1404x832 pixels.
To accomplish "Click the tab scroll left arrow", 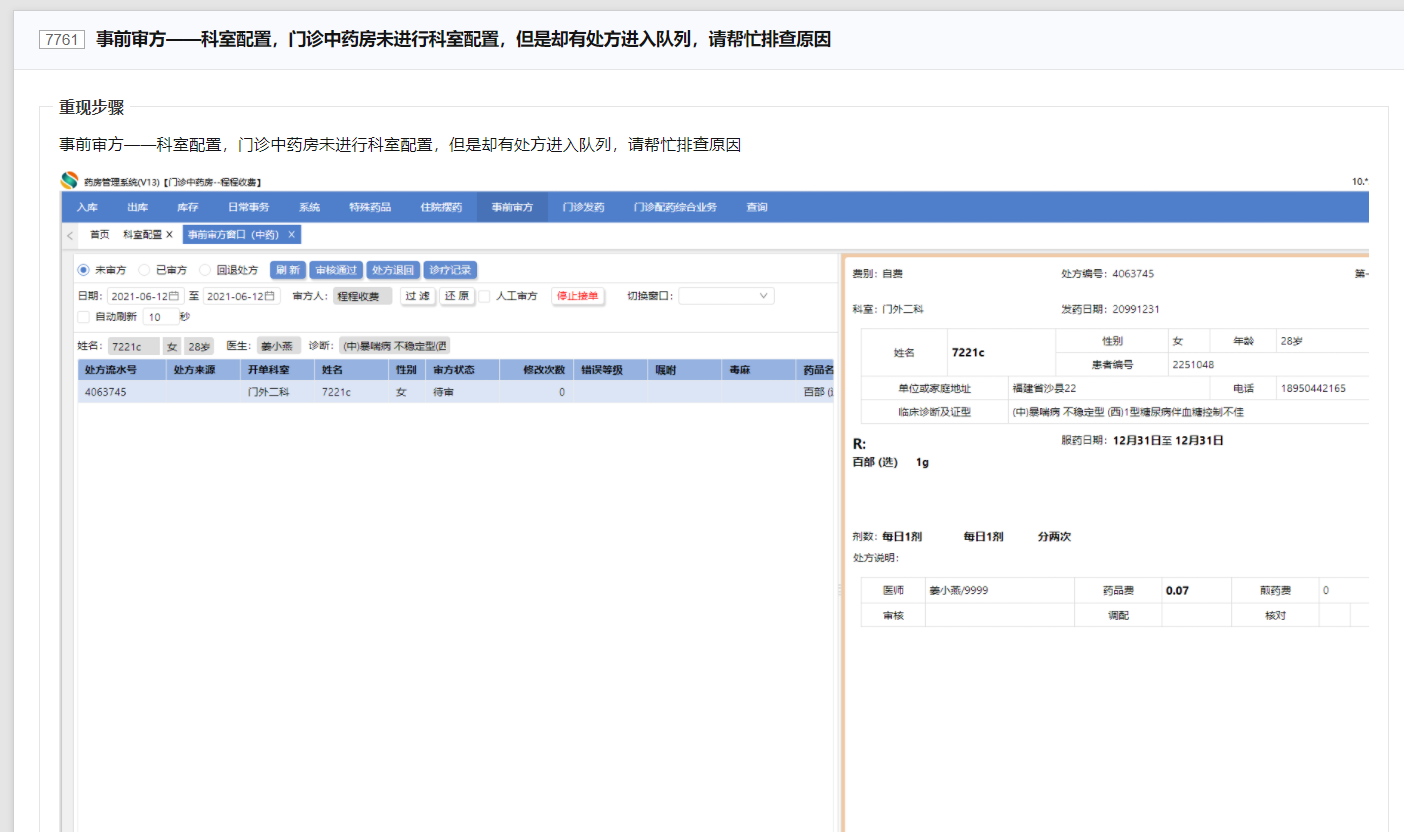I will click(70, 235).
